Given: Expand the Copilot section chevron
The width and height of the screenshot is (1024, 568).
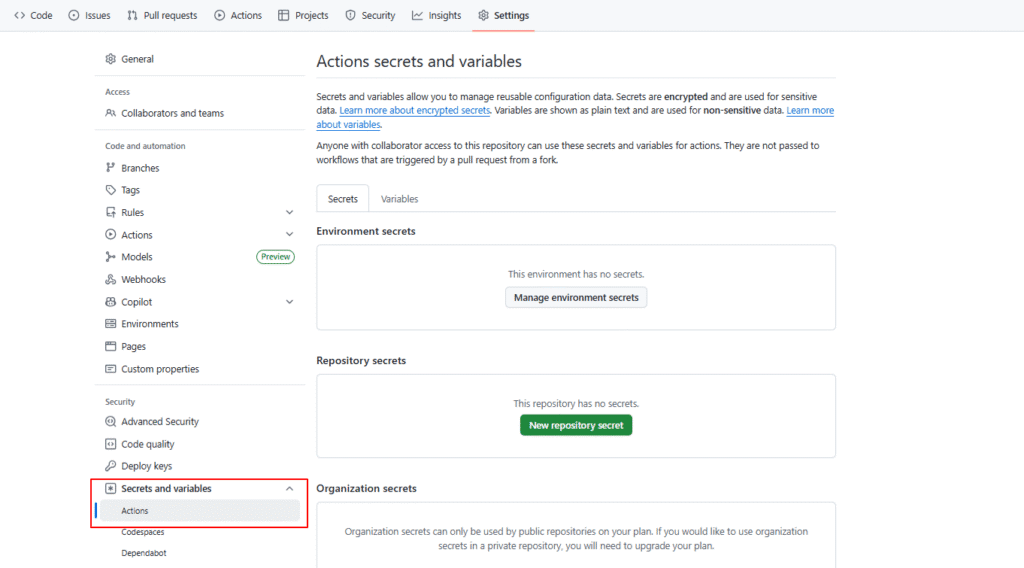Looking at the screenshot, I should (289, 302).
